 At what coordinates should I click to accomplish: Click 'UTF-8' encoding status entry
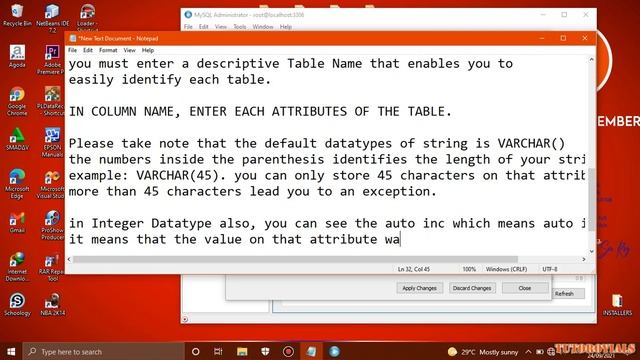[x=550, y=269]
